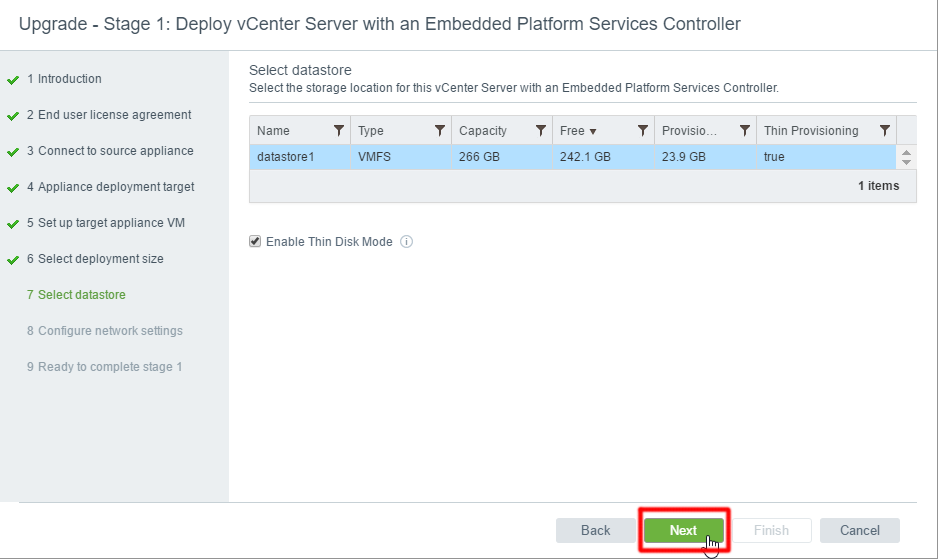Image resolution: width=938 pixels, height=559 pixels.
Task: Filter the Free column
Action: pyautogui.click(x=642, y=130)
